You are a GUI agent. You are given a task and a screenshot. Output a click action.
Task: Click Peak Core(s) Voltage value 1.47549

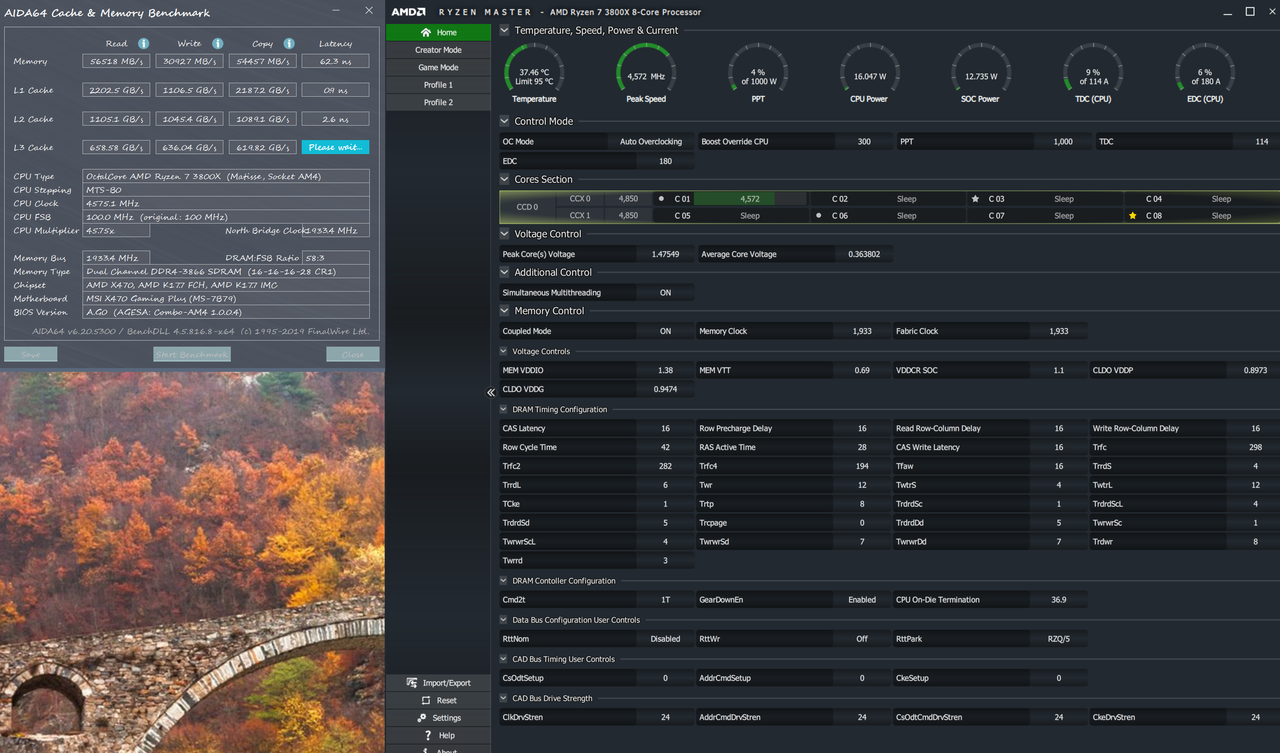coord(665,254)
